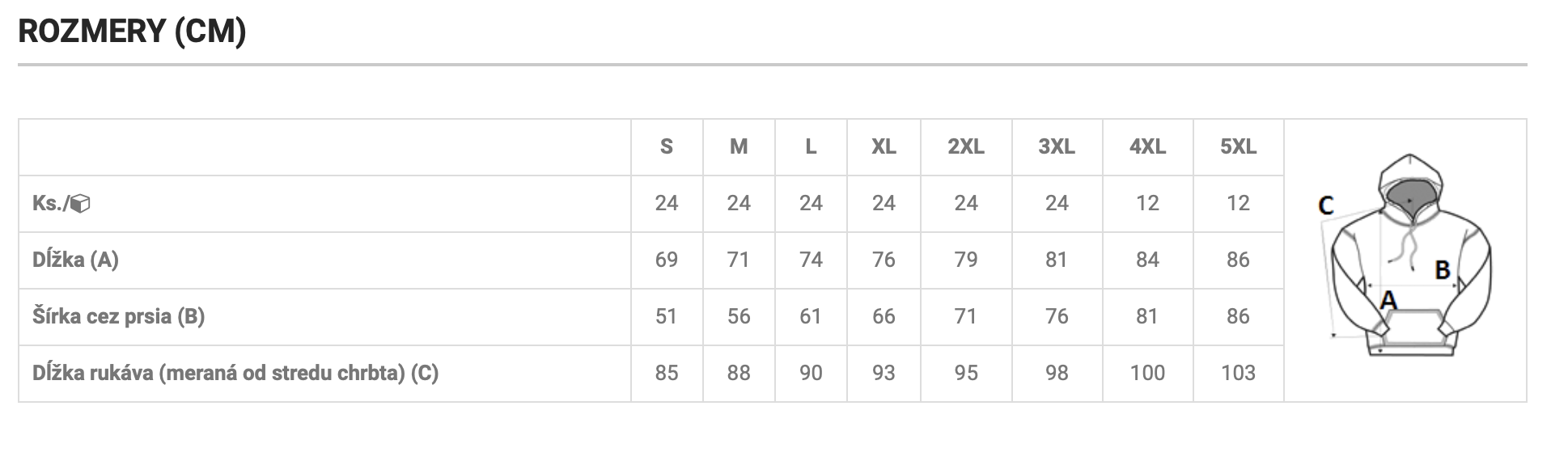Click the box icon next to Ks./
The width and height of the screenshot is (1568, 461).
tap(81, 204)
